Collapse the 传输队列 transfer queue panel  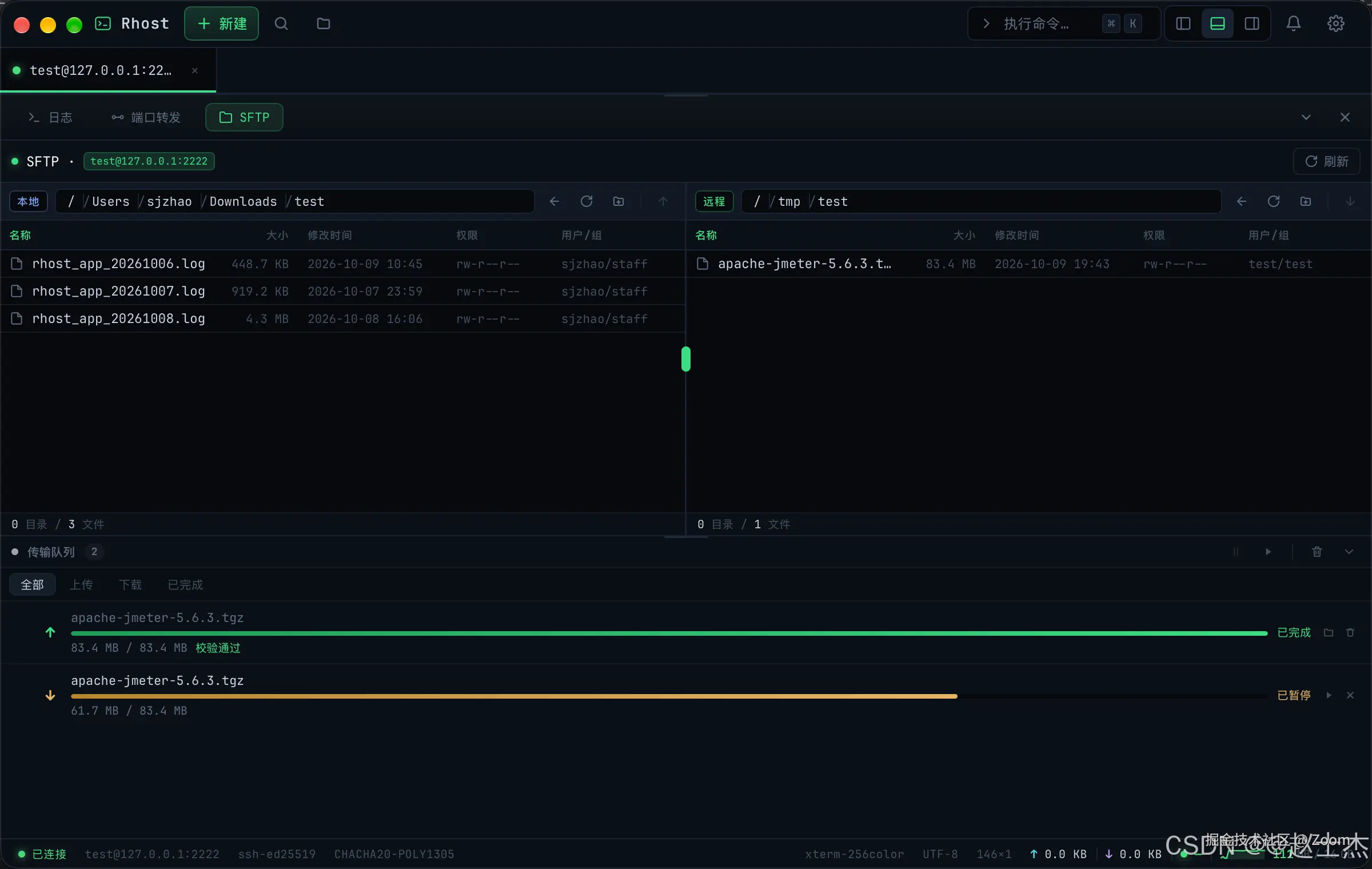click(x=1349, y=552)
